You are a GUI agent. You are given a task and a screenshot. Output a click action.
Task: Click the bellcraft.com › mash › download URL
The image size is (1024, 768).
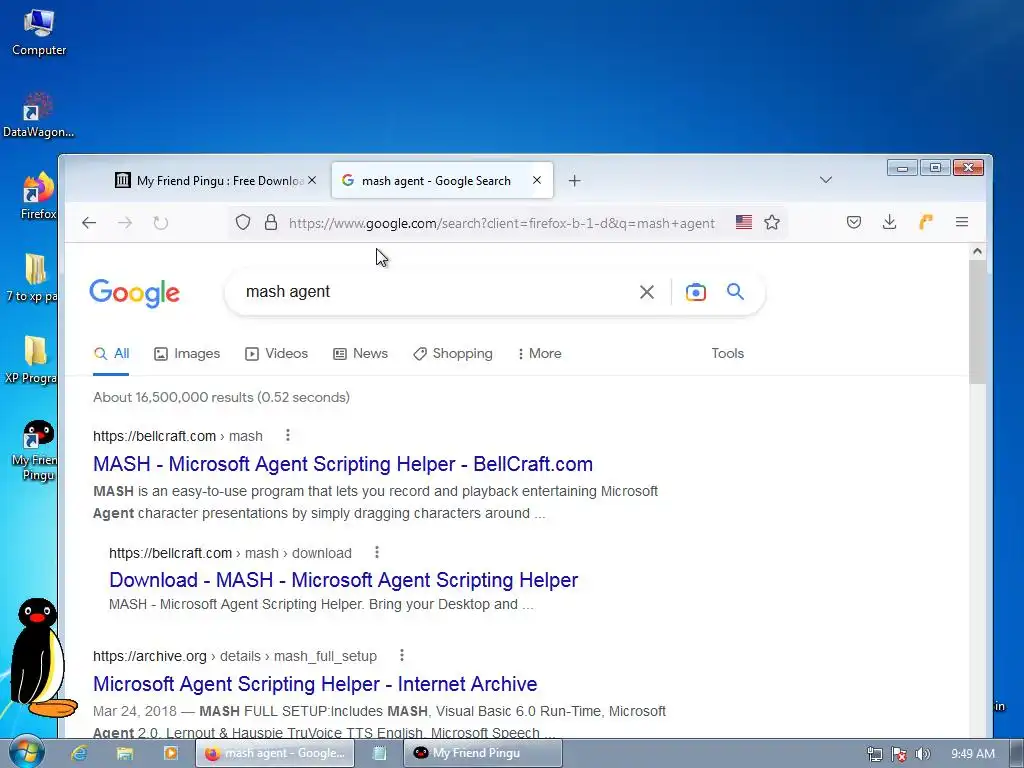click(x=231, y=553)
